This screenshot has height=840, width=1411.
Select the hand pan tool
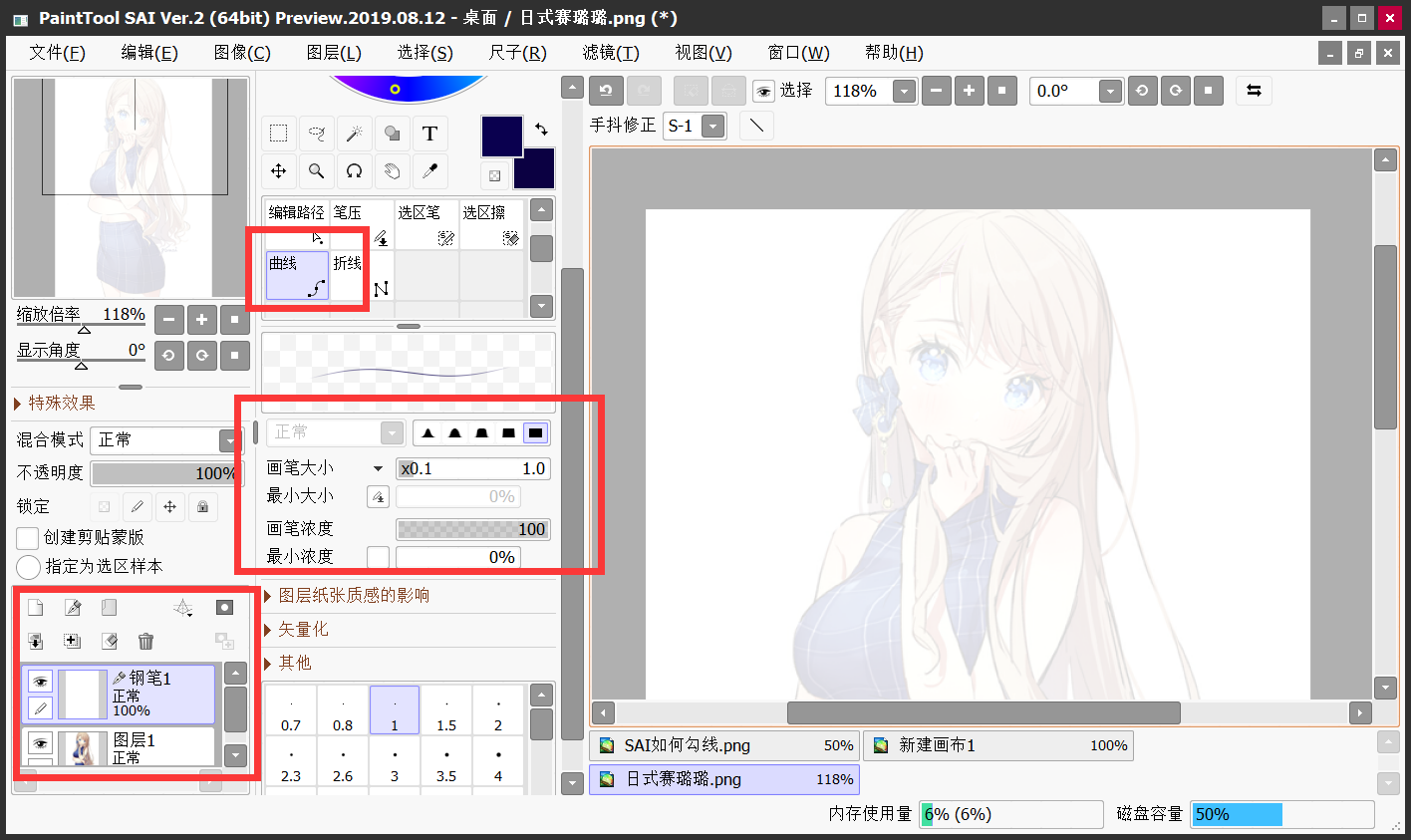tap(392, 171)
